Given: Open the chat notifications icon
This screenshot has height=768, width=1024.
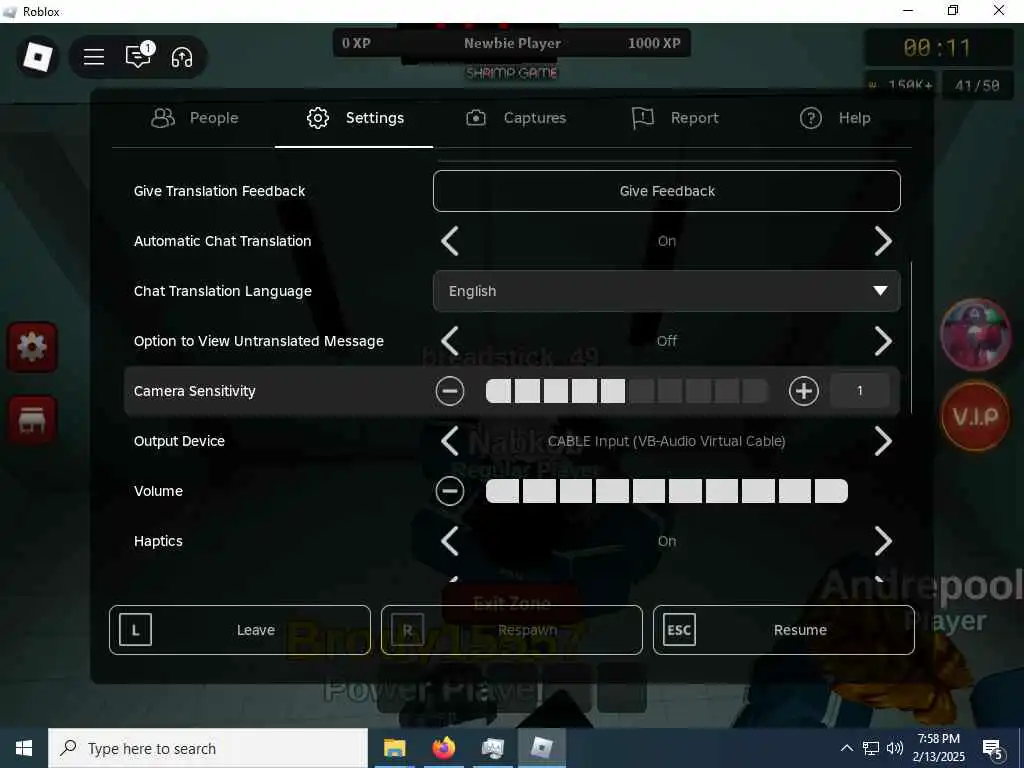Looking at the screenshot, I should [138, 57].
